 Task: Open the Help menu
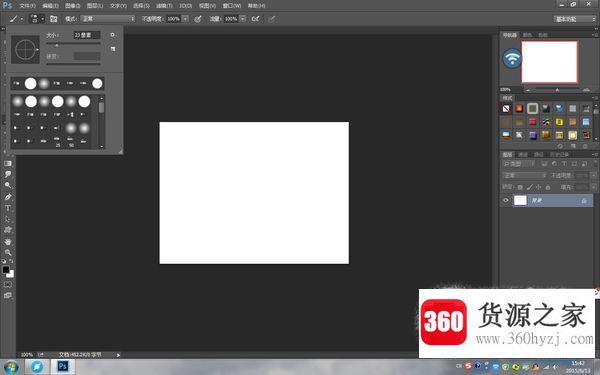tap(256, 6)
